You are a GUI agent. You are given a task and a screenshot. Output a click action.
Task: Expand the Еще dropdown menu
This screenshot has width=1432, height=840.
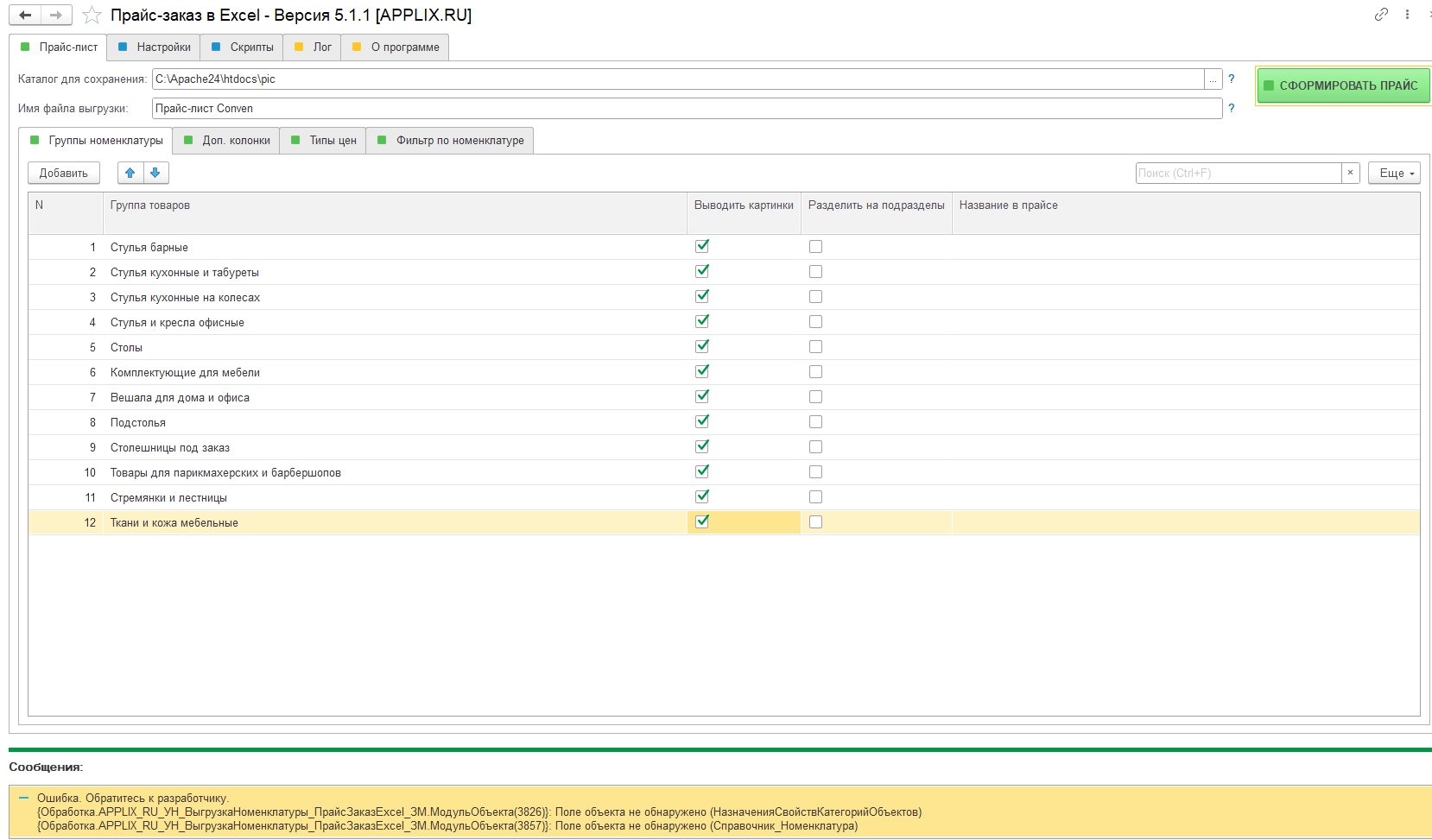click(x=1394, y=173)
